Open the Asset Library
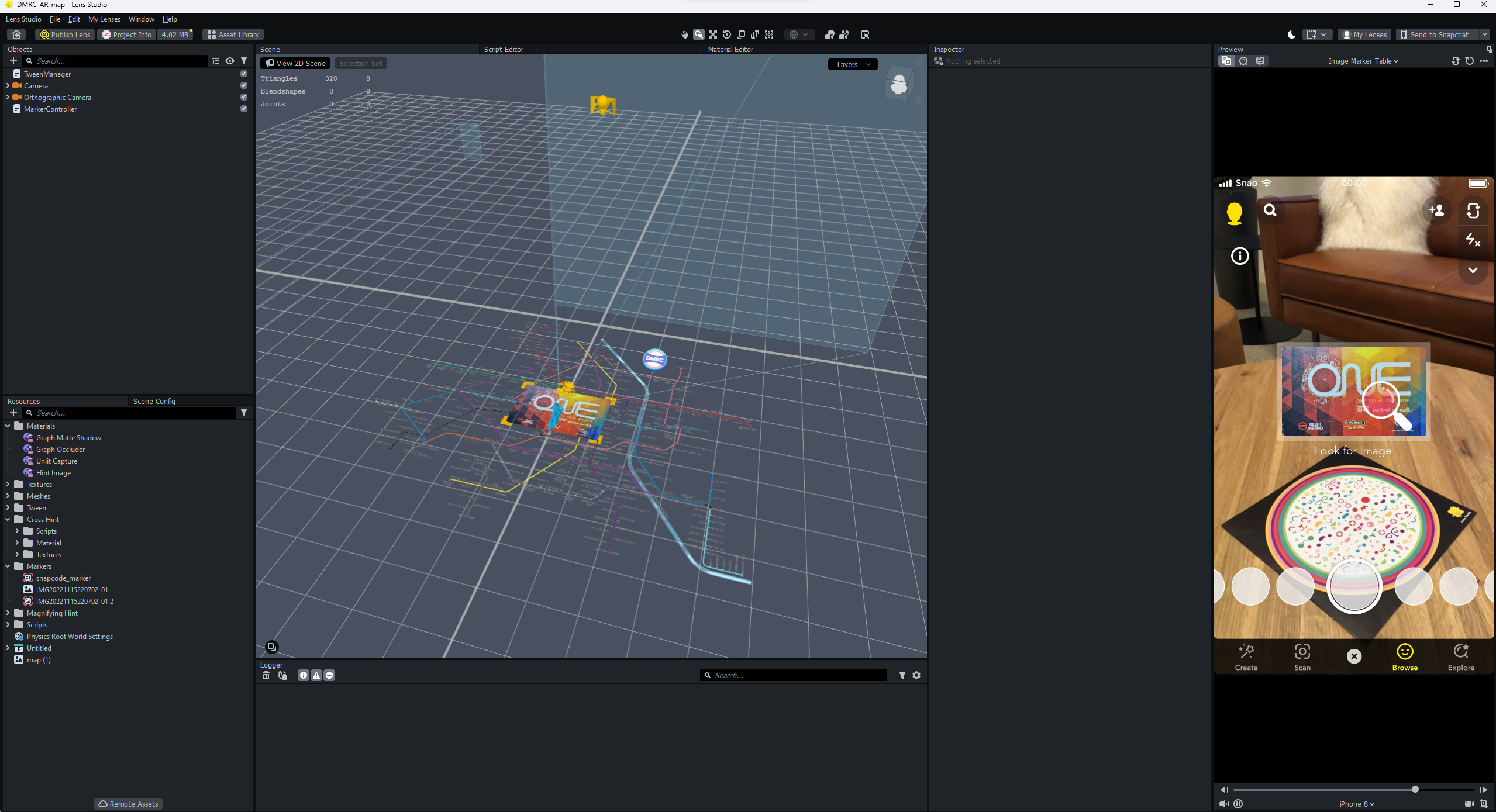 (233, 34)
